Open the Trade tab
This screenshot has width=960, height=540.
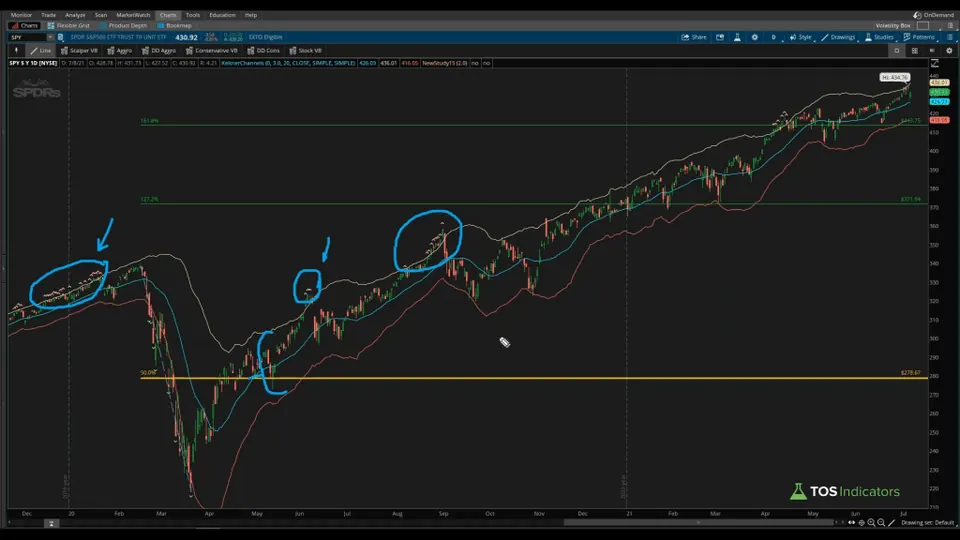(48, 15)
